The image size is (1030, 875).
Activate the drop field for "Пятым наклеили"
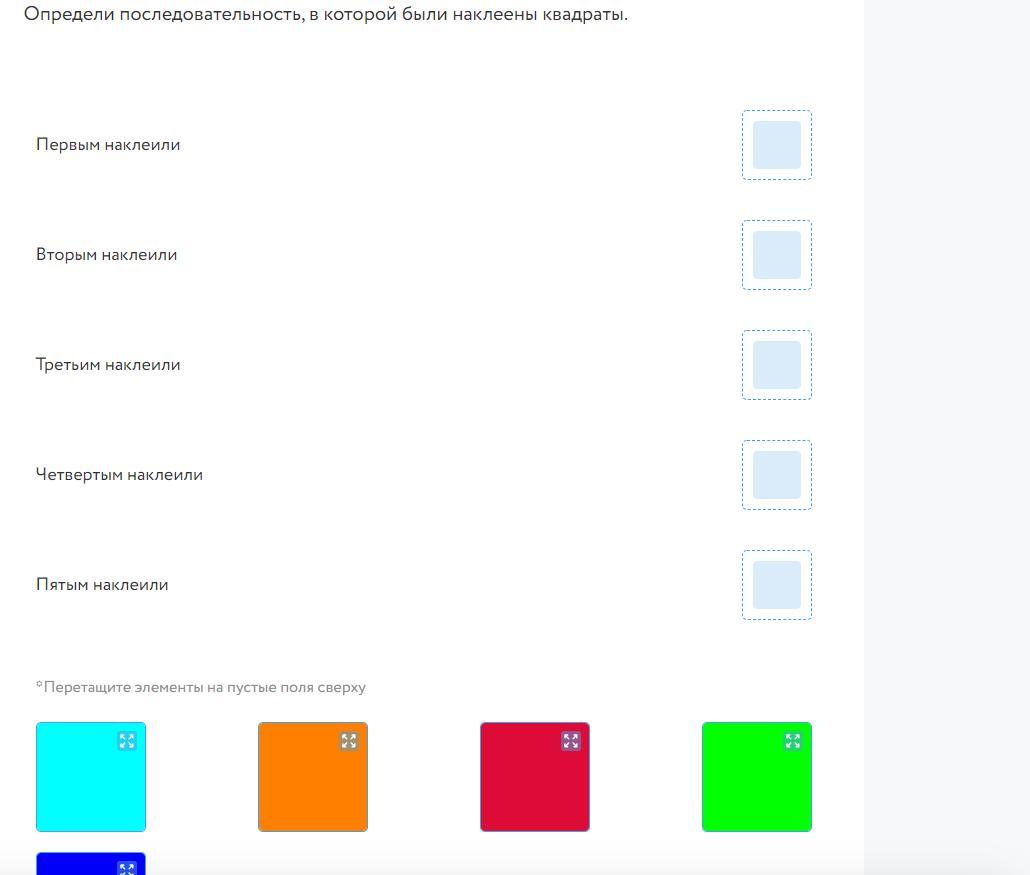coord(777,585)
